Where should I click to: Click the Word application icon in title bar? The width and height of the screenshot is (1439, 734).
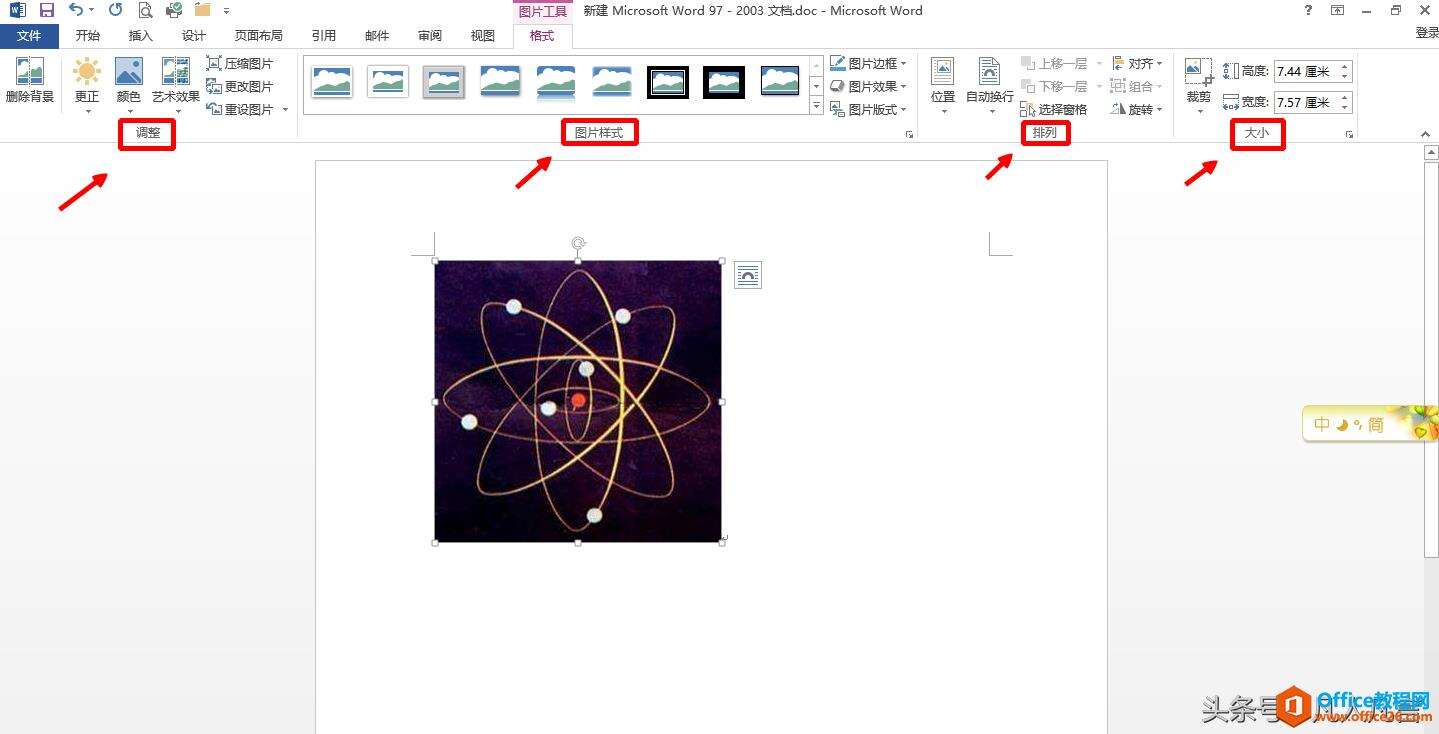(17, 10)
